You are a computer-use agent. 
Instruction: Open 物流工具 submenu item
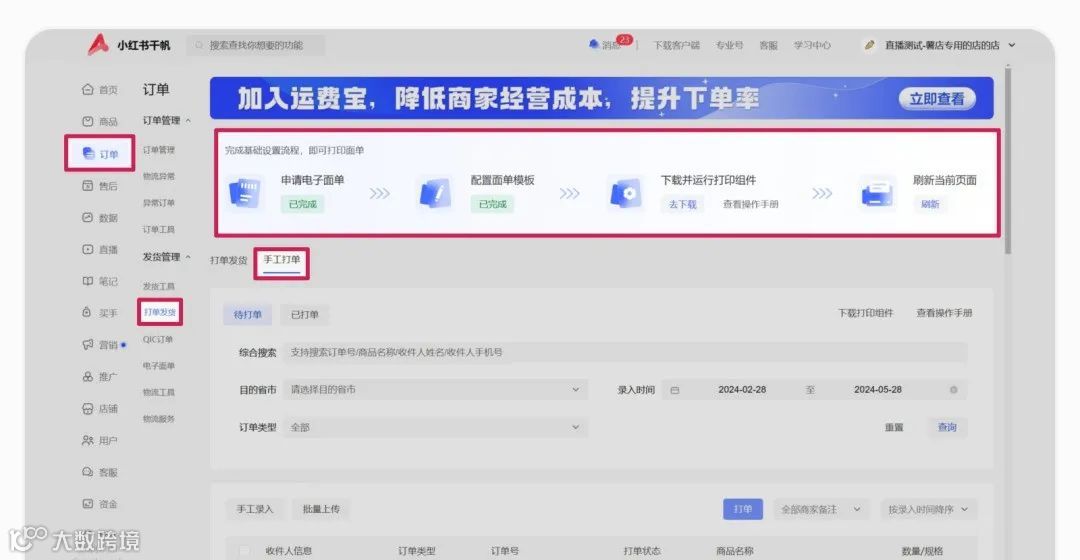(159, 392)
